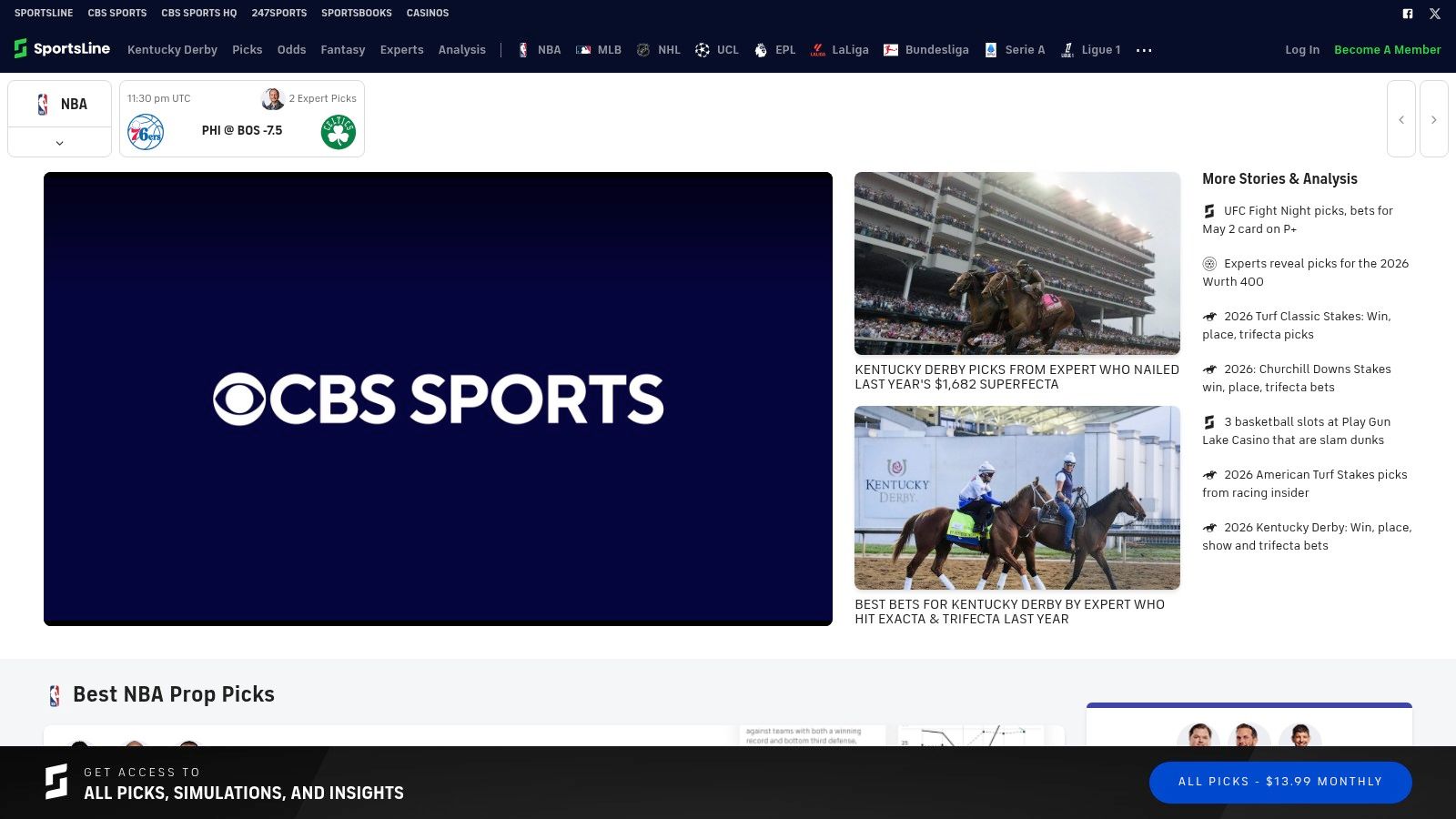Open MLB league in navigation bar
Viewport: 1456px width, 819px height.
(599, 50)
